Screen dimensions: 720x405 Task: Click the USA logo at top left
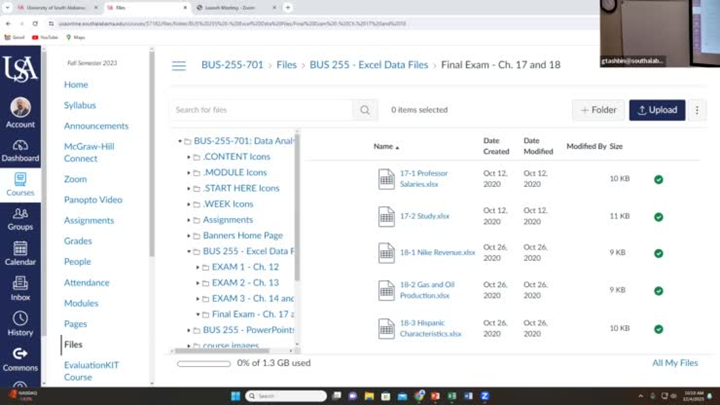pyautogui.click(x=20, y=69)
